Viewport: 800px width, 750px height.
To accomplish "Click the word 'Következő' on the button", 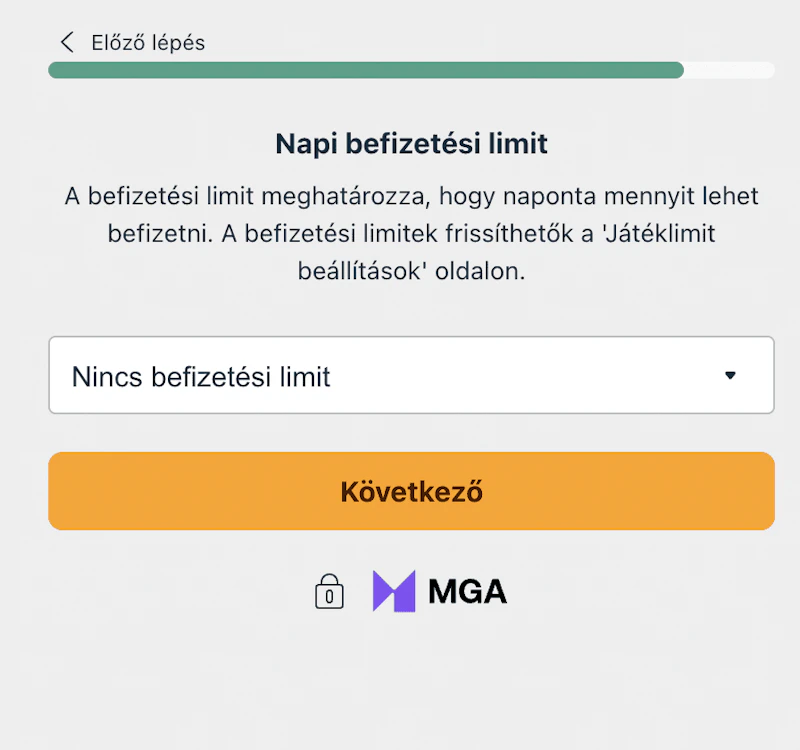I will coord(411,492).
